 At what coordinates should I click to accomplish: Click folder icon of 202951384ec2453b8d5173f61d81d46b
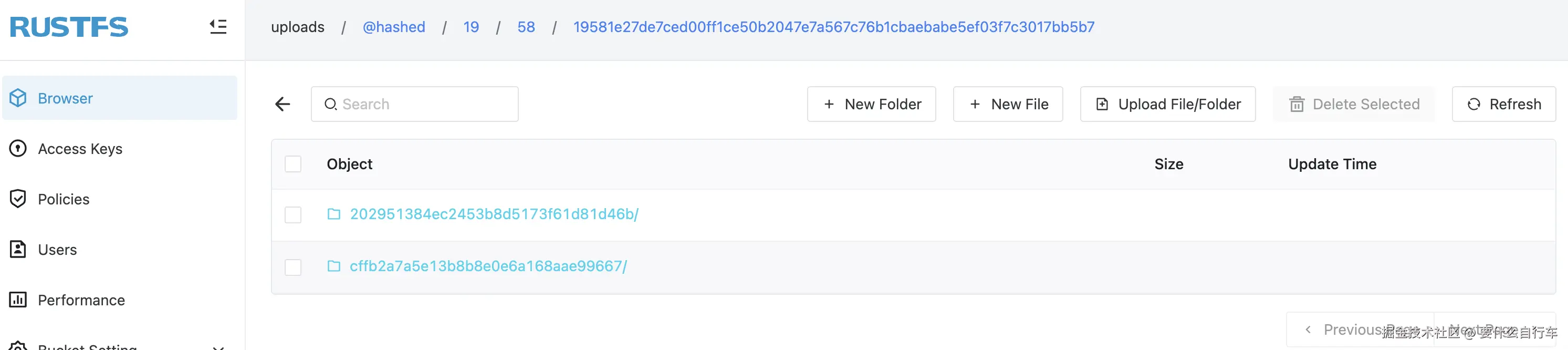point(333,214)
